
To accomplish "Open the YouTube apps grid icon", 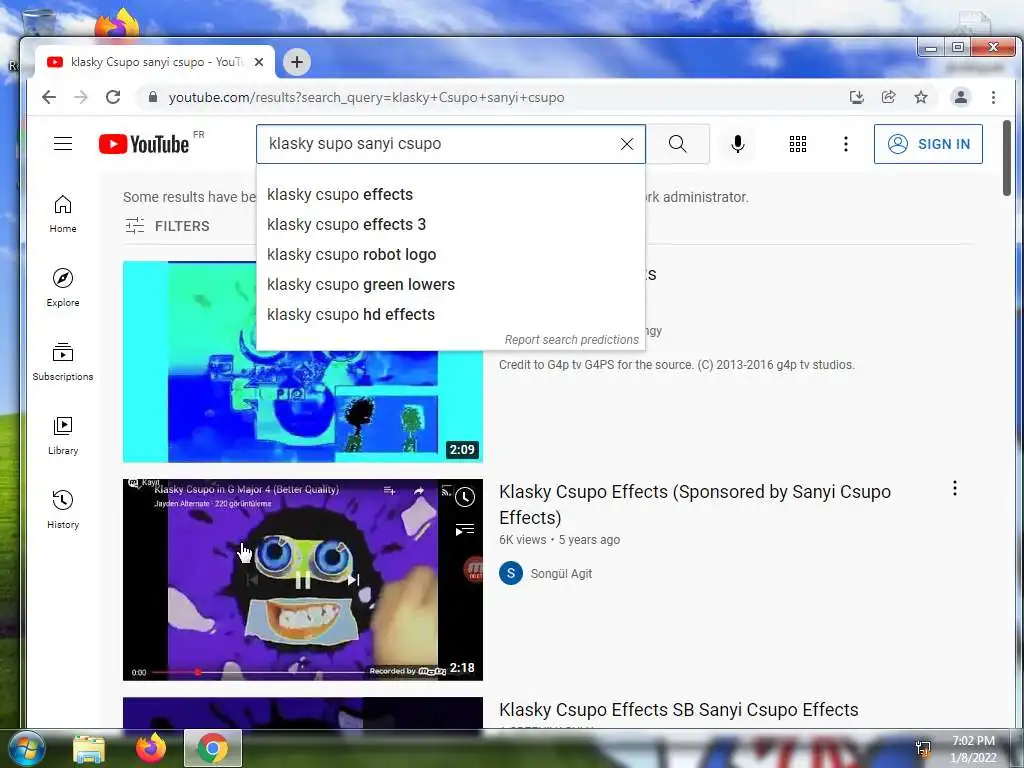I will [797, 144].
